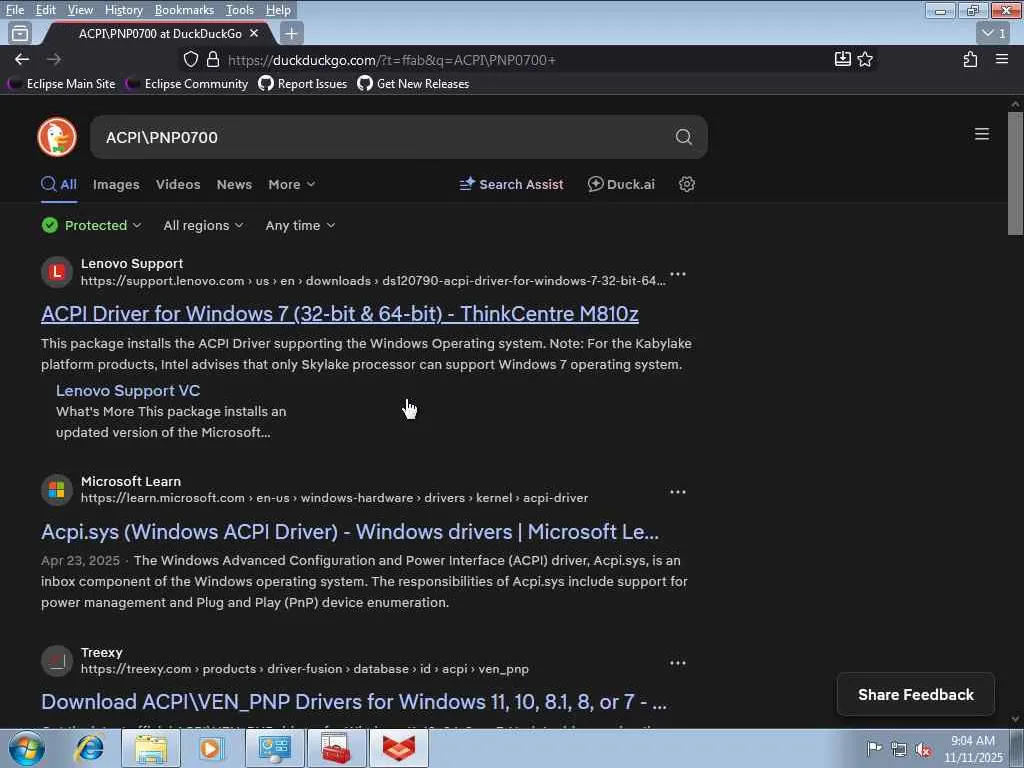The image size is (1024, 768).
Task: Open Report Issues bookmark
Action: point(302,84)
